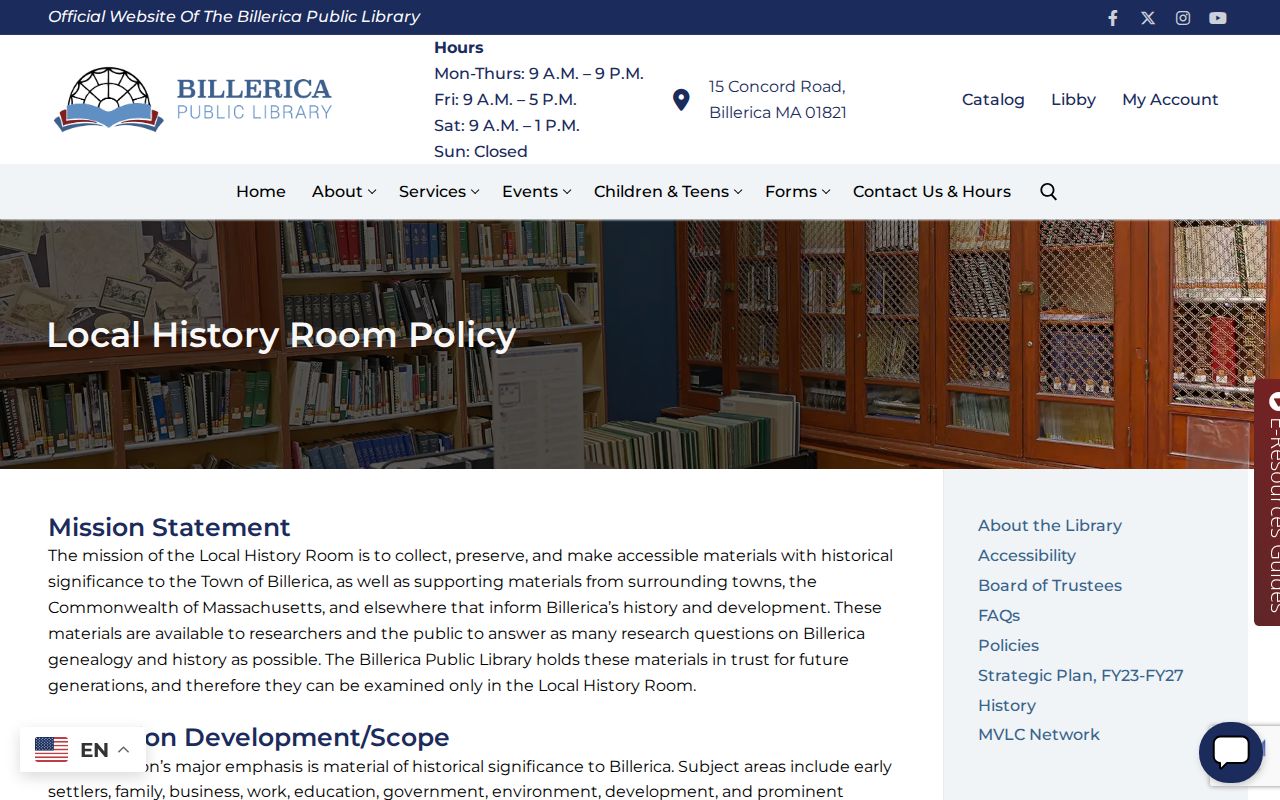The image size is (1280, 800).
Task: Expand the About menu
Action: tap(344, 191)
